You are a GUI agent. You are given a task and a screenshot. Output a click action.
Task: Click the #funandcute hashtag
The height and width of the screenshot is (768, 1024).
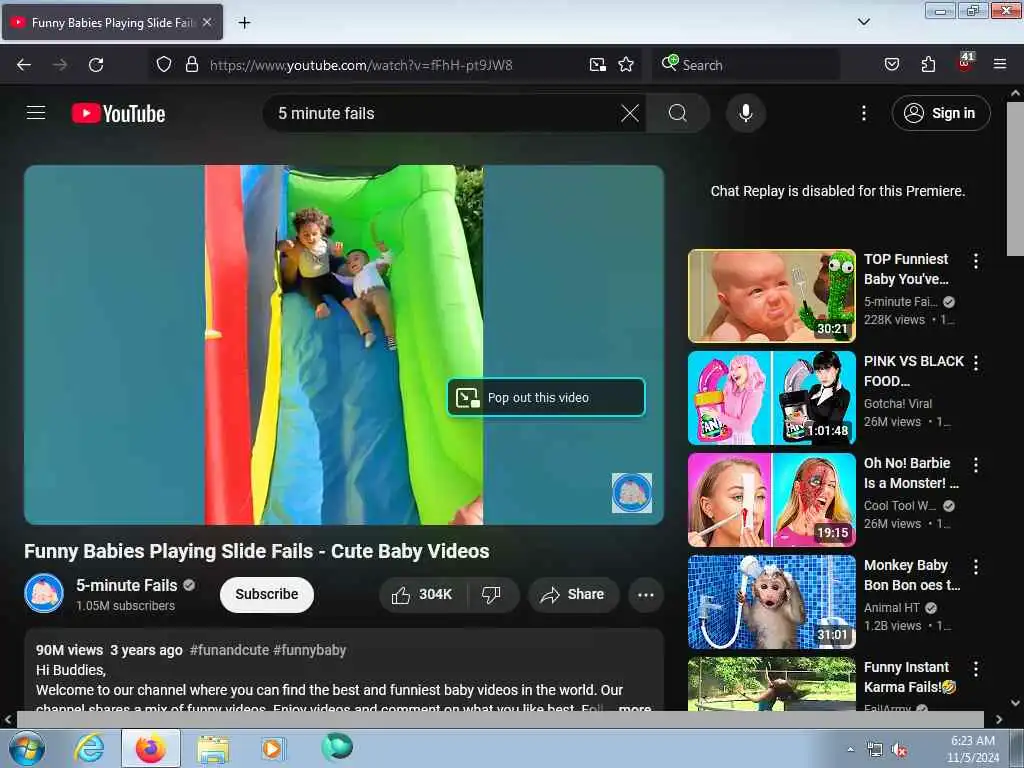(x=229, y=650)
